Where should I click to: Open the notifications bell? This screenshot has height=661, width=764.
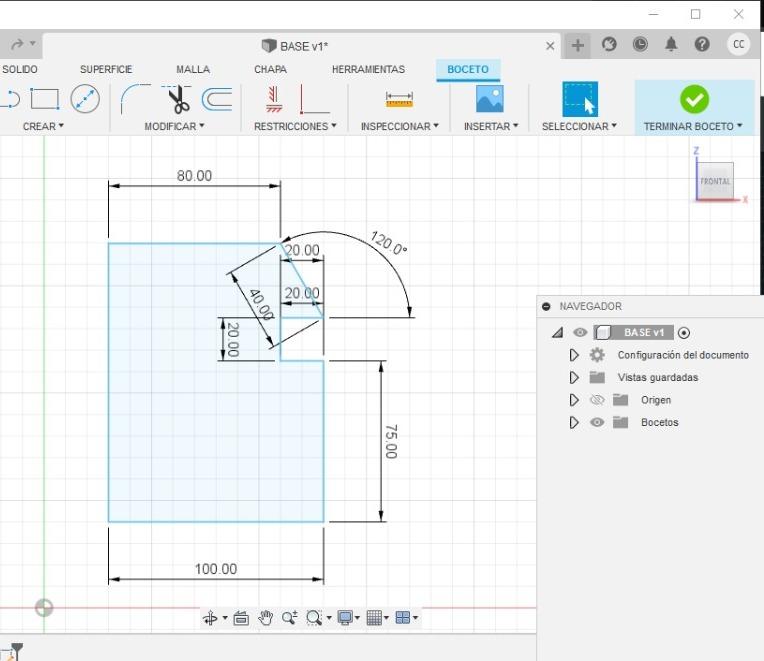pyautogui.click(x=671, y=44)
